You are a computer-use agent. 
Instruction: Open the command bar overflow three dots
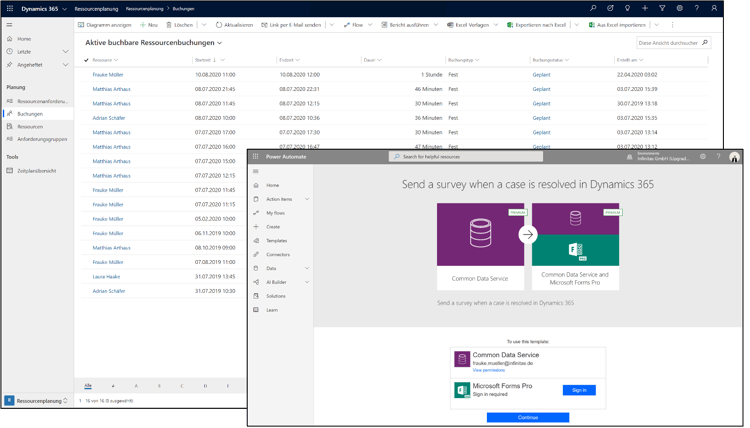672,25
